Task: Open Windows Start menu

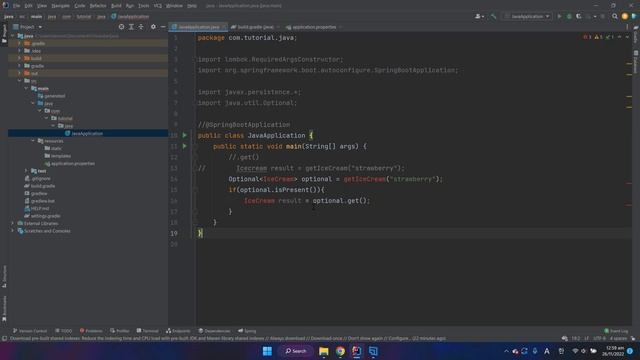Action: [267, 351]
